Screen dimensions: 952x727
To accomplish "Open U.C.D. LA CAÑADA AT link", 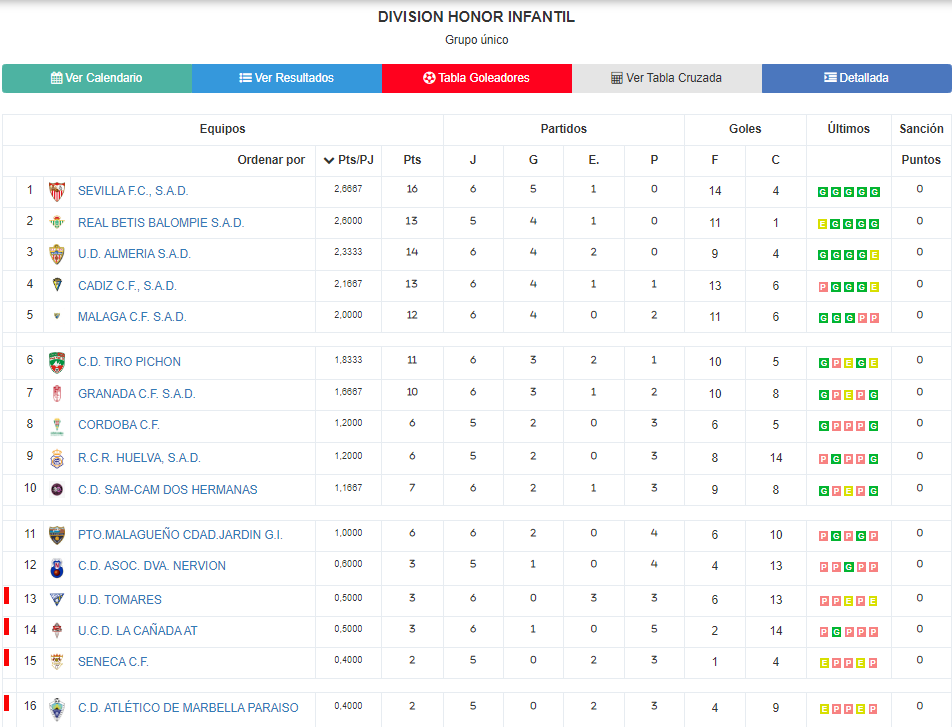I will point(138,631).
